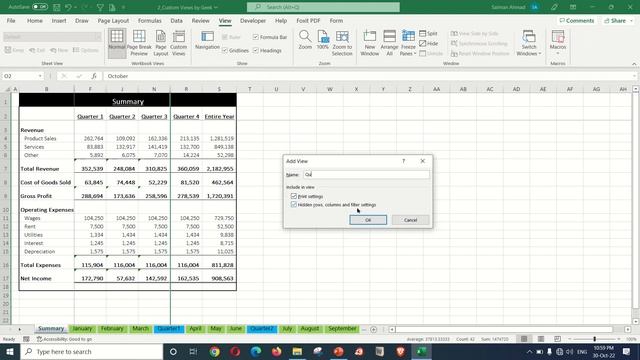Close the Add View dialog
The image size is (640, 360).
pos(422,161)
